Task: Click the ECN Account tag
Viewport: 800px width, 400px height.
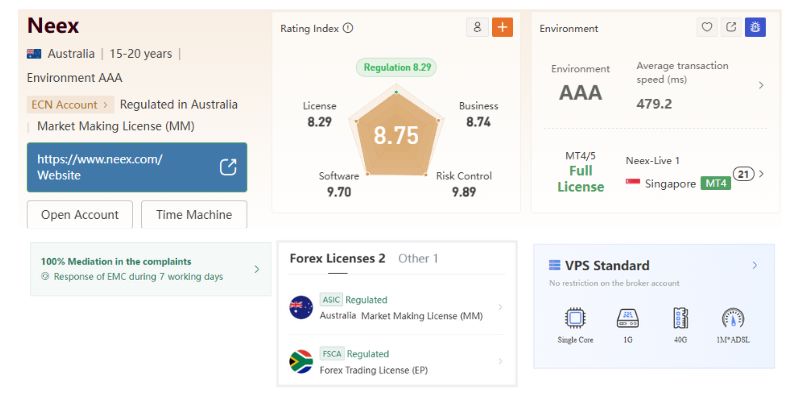Action: tap(69, 104)
